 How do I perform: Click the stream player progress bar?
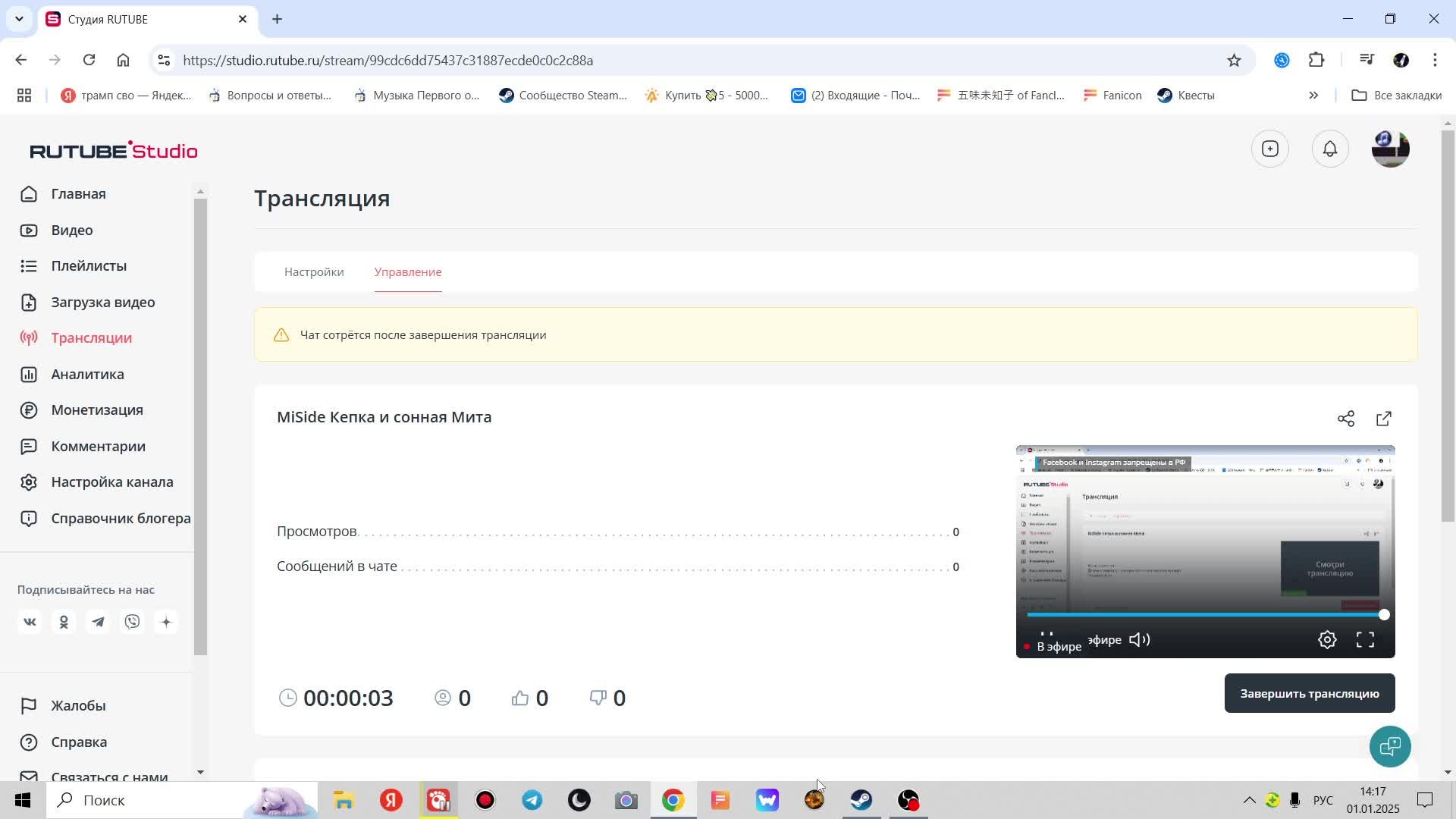coord(1206,615)
